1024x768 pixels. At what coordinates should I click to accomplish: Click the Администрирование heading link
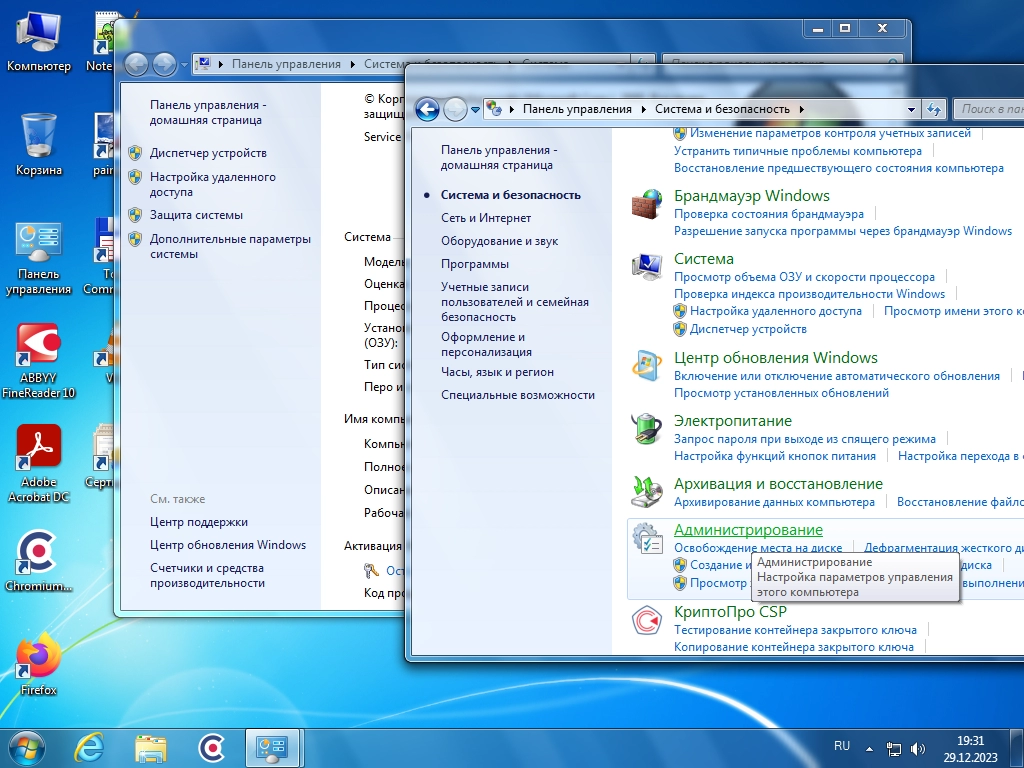click(x=748, y=530)
